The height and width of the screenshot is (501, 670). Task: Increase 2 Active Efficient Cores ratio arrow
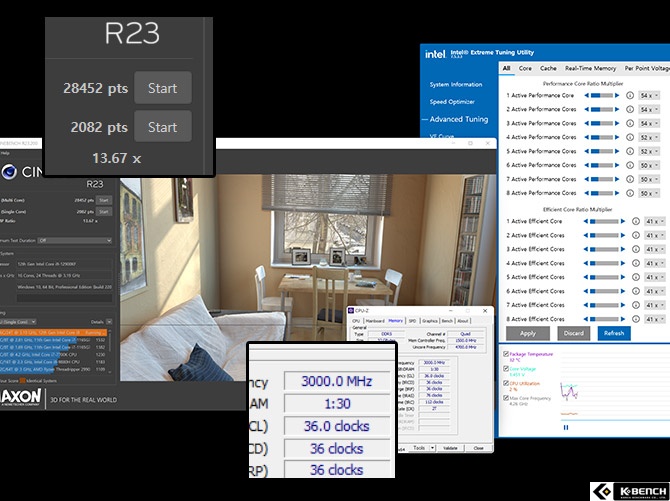[x=623, y=236]
